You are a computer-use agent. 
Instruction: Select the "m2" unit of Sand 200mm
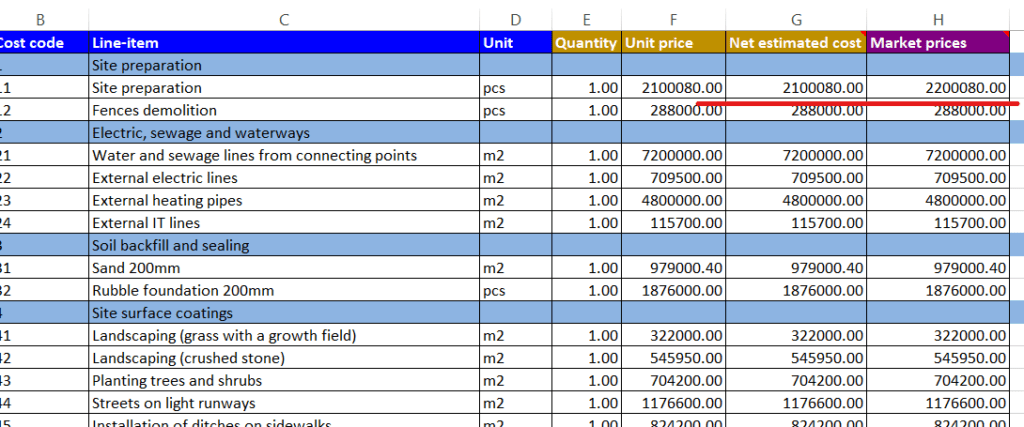point(516,268)
